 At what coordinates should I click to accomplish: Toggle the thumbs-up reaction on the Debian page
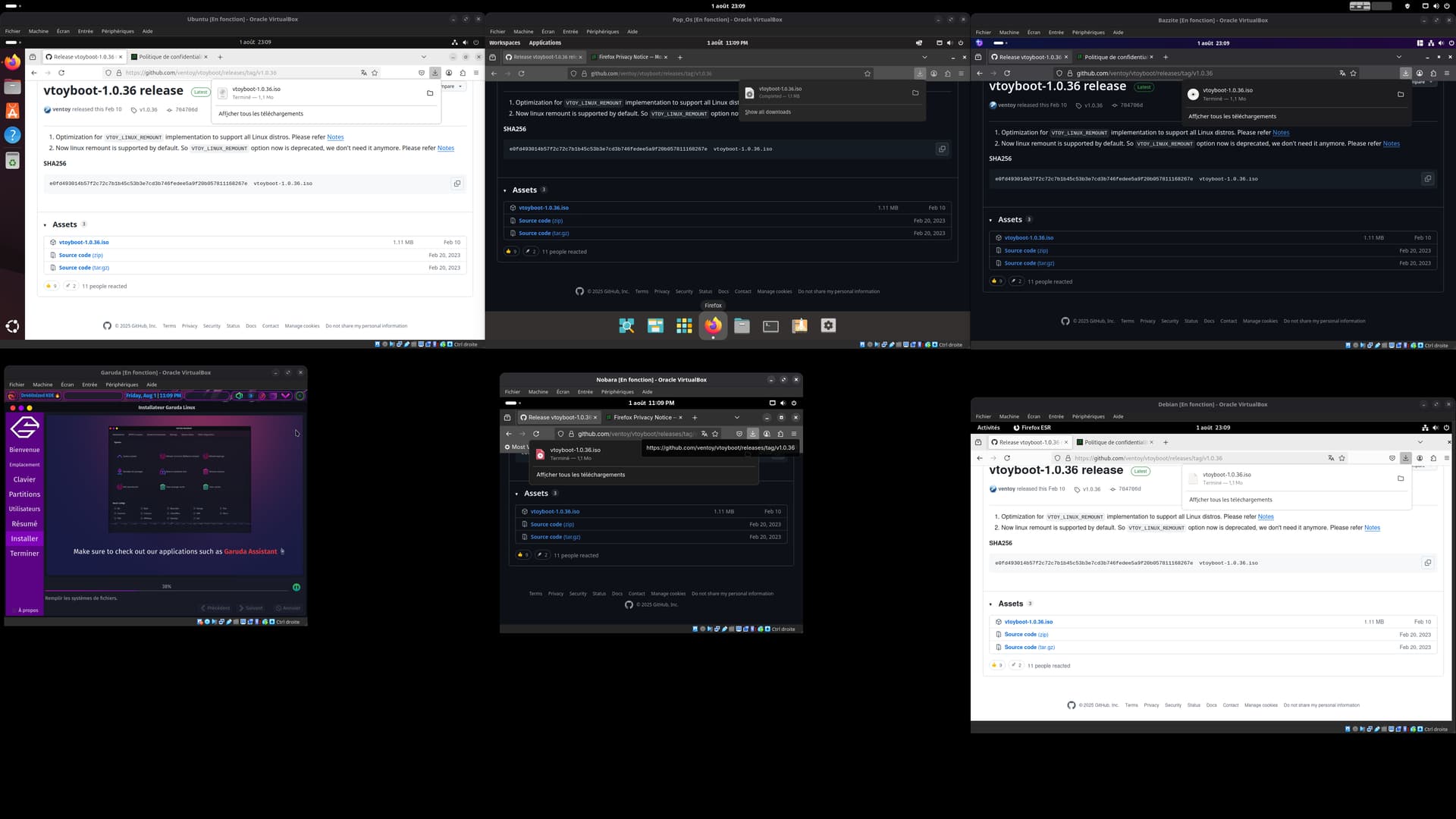pos(996,666)
